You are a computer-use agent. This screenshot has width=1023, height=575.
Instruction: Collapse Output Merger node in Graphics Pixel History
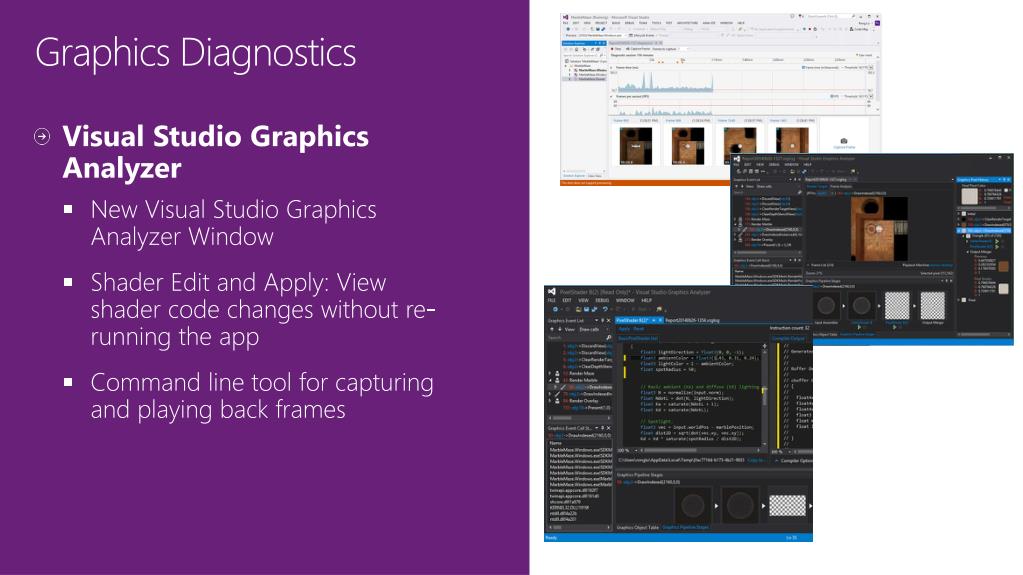[x=967, y=252]
